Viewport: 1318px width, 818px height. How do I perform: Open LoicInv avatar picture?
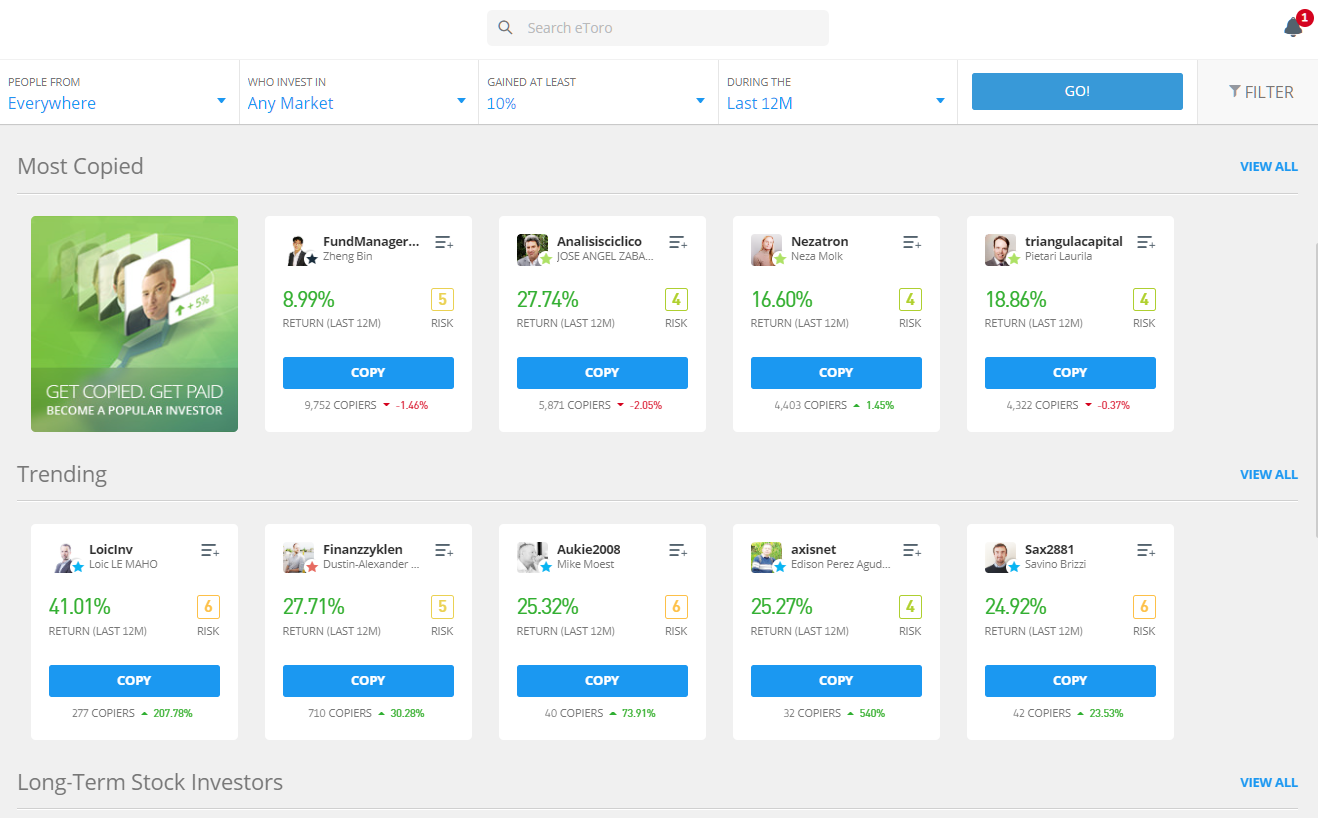point(65,558)
